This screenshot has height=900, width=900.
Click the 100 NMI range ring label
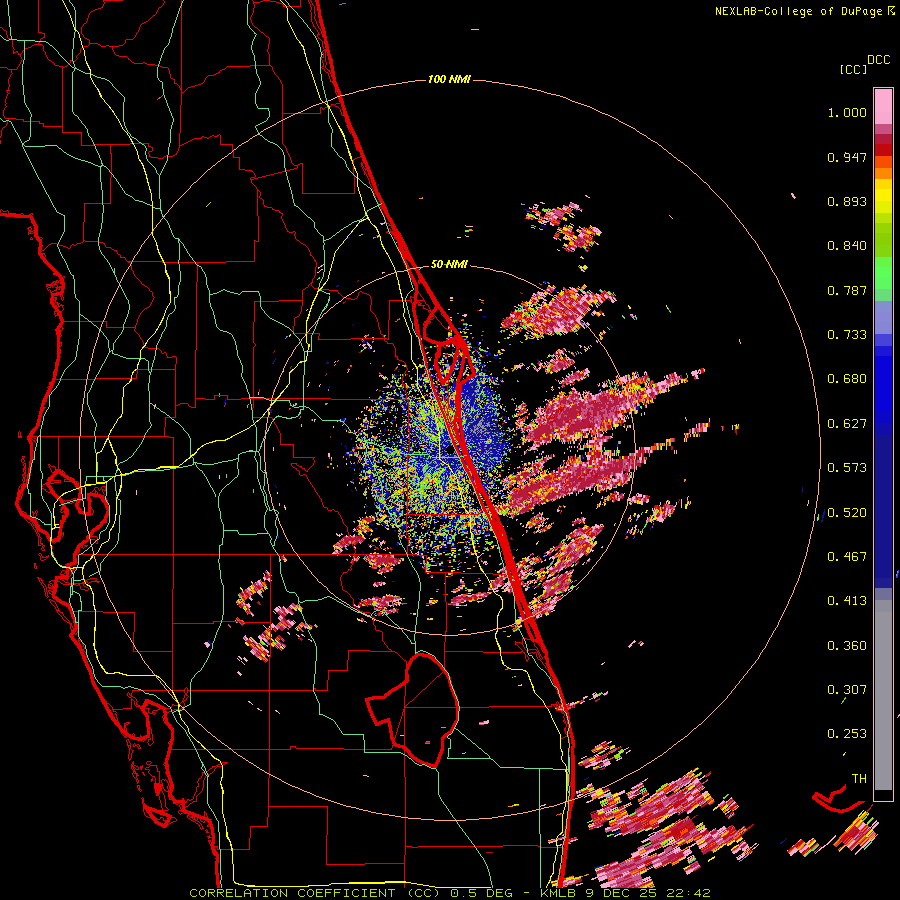coord(449,79)
